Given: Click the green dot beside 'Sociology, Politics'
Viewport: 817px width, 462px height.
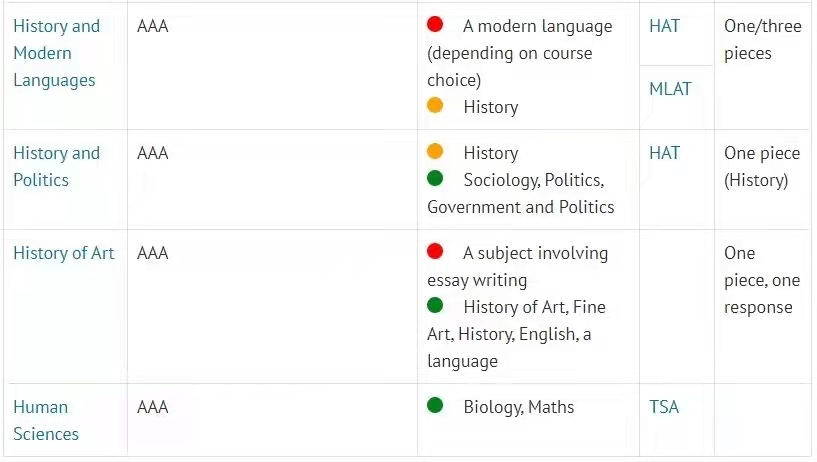Looking at the screenshot, I should tap(435, 178).
